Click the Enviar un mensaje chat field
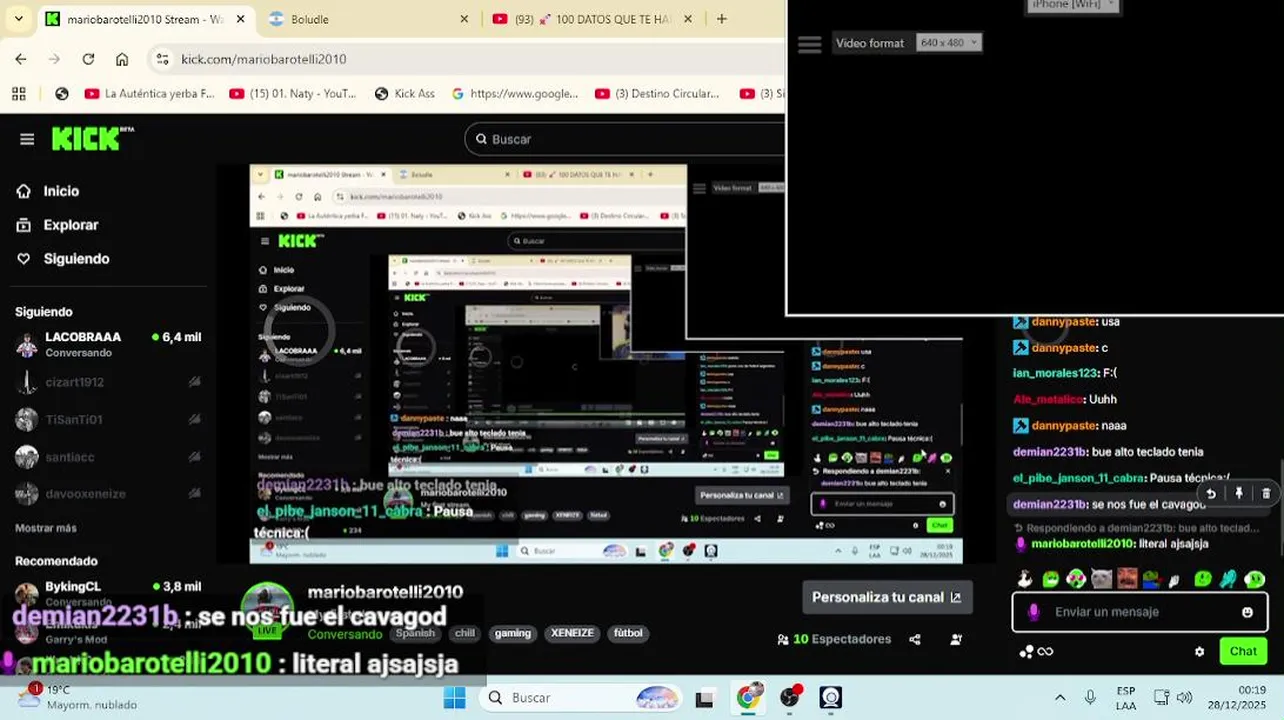This screenshot has width=1284, height=720. tap(1138, 612)
